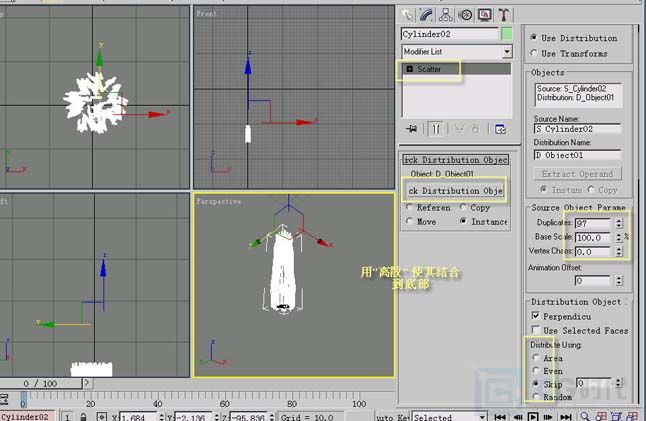
Task: Click the time slider 0 / 100 handle
Action: coord(41,384)
